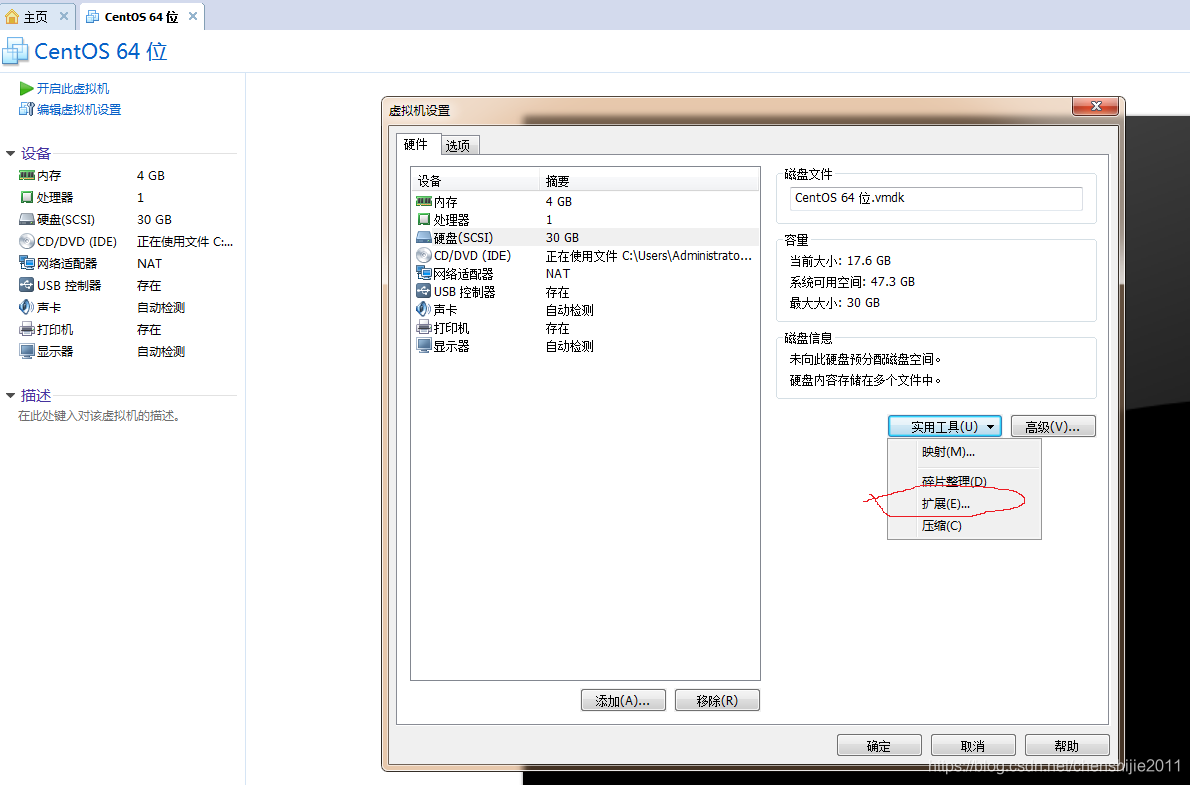
Task: Click the 显示器 display icon
Action: coord(424,345)
